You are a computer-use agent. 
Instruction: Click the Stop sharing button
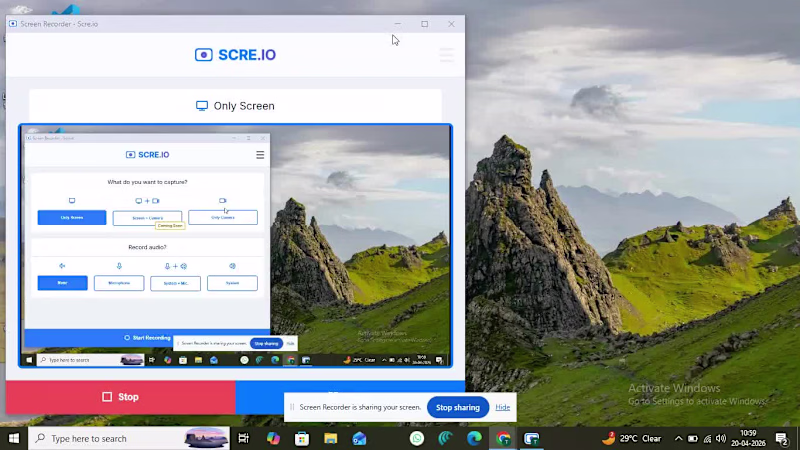[x=458, y=407]
